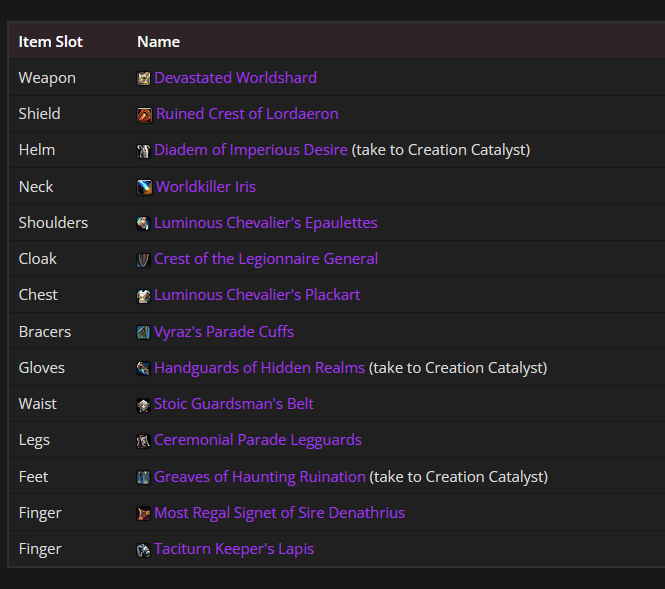The height and width of the screenshot is (589, 665).
Task: Click the Most Regal Signet ring icon
Action: coord(143,514)
